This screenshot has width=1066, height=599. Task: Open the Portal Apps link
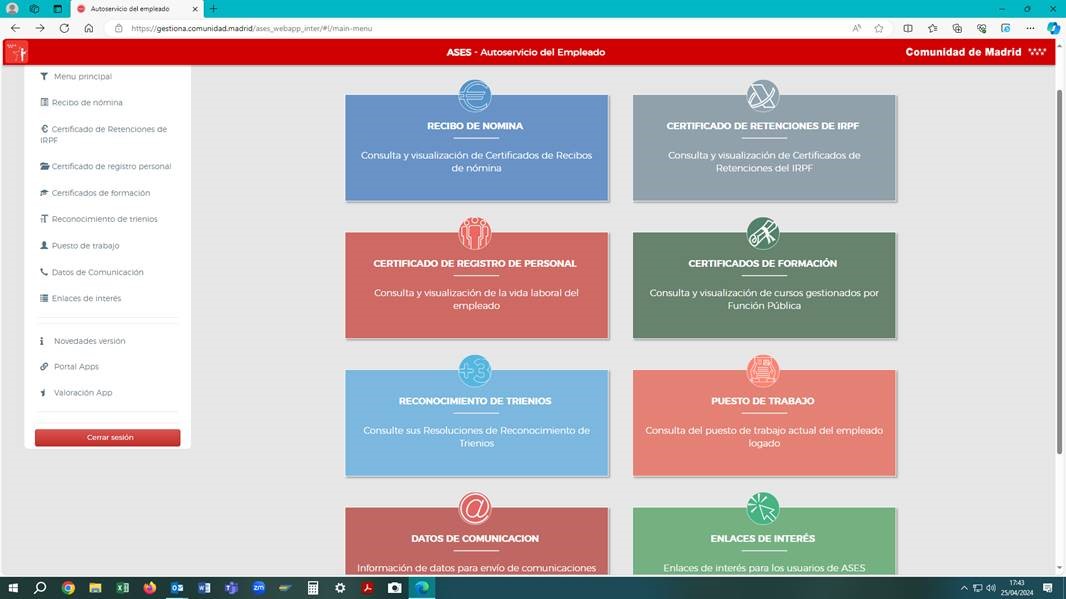click(x=76, y=367)
